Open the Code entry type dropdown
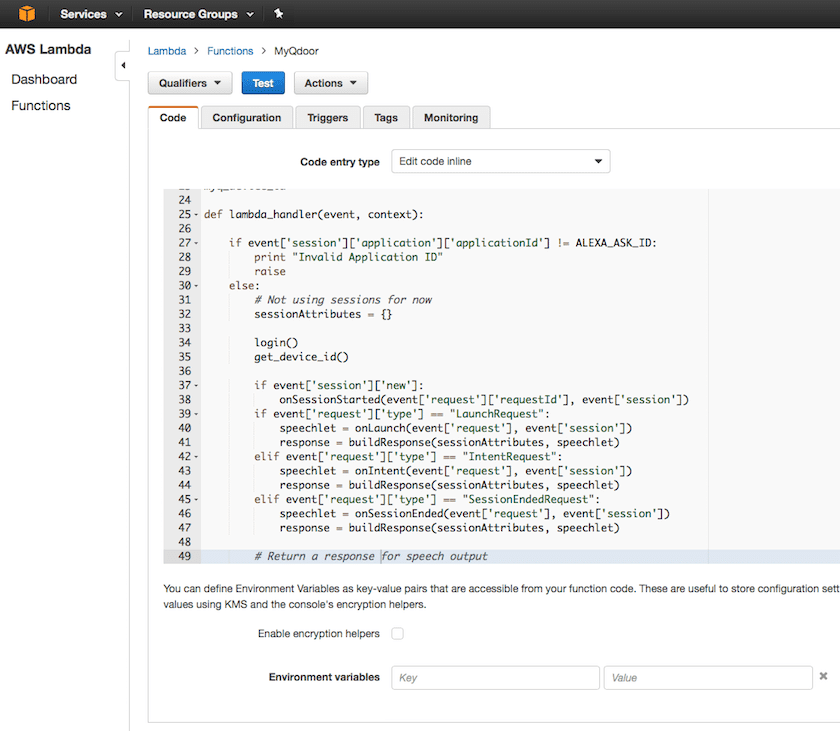 pyautogui.click(x=500, y=161)
